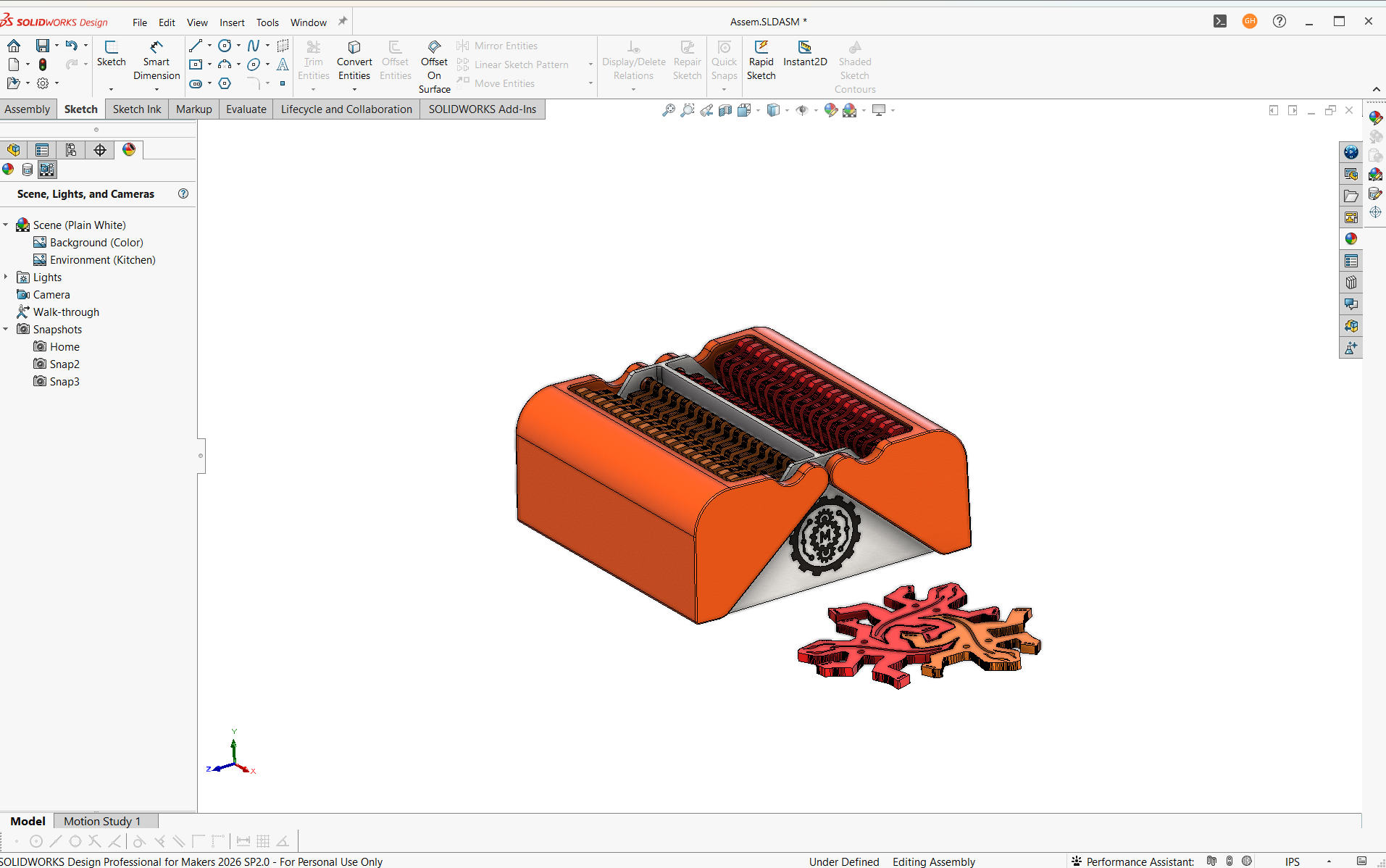Click the Zoom to Fit icon
This screenshot has height=868, width=1386.
669,110
